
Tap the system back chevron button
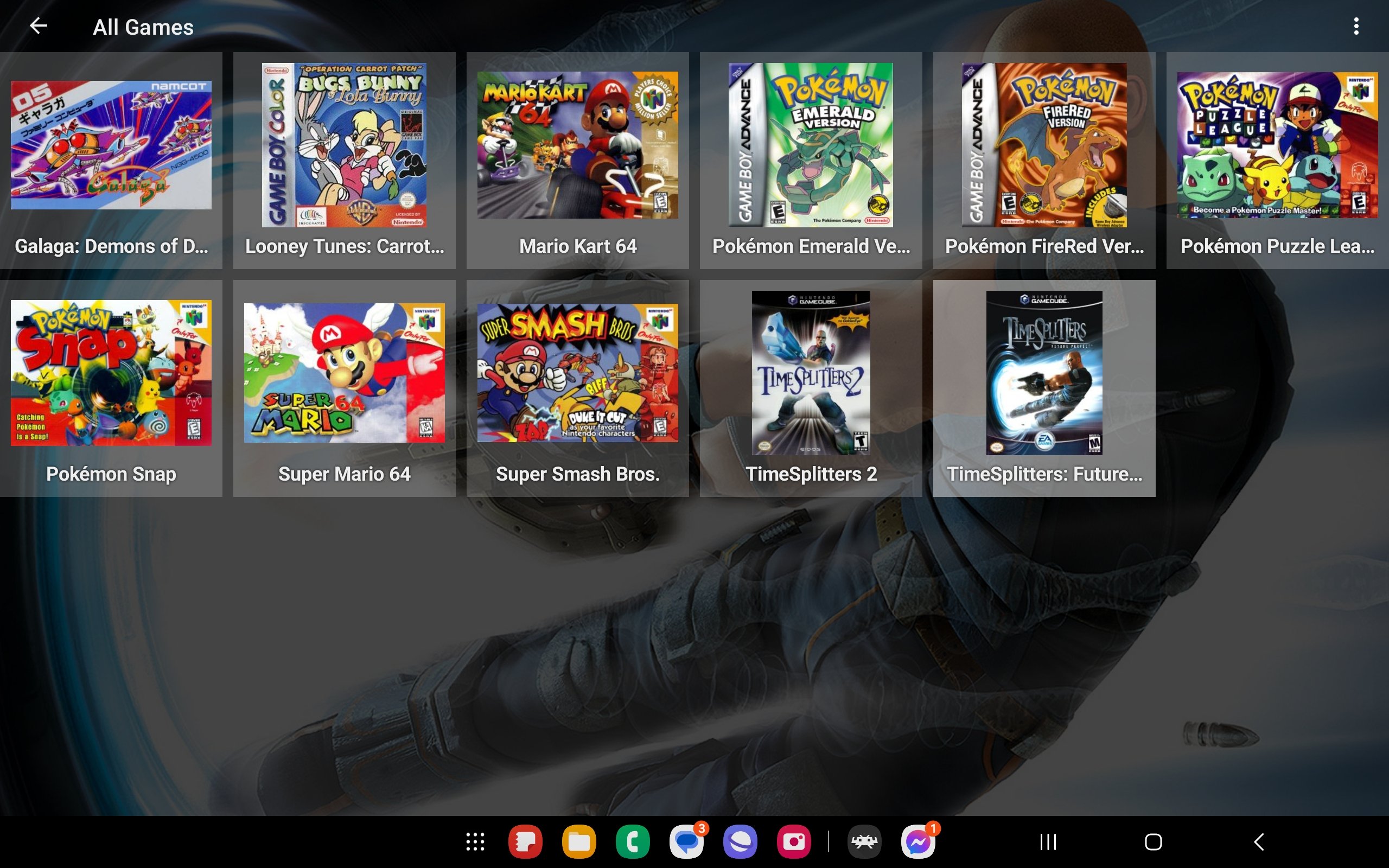pos(1259,842)
